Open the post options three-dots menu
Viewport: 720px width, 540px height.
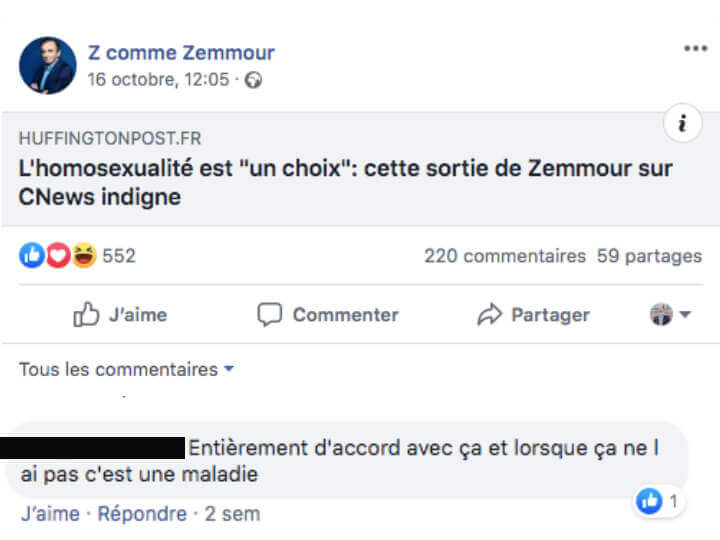pos(695,49)
